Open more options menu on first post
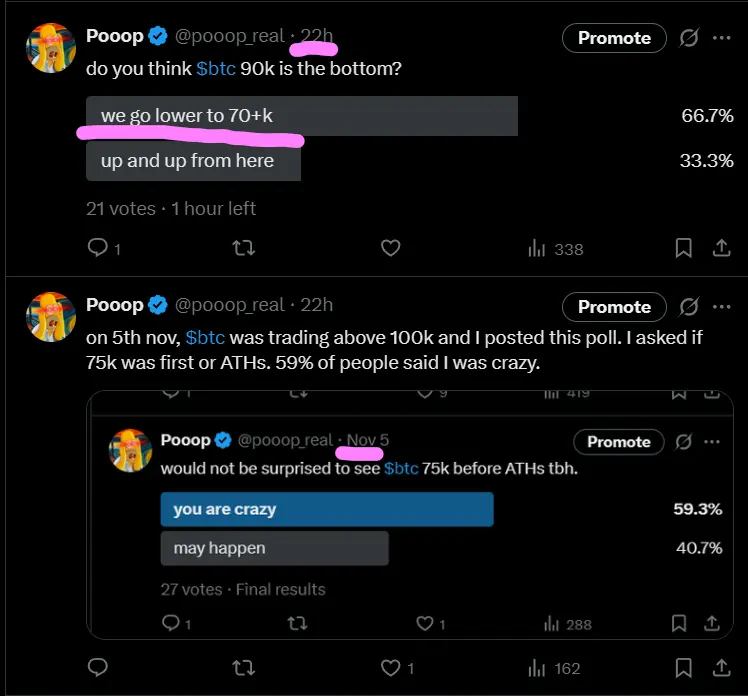 click(x=722, y=38)
